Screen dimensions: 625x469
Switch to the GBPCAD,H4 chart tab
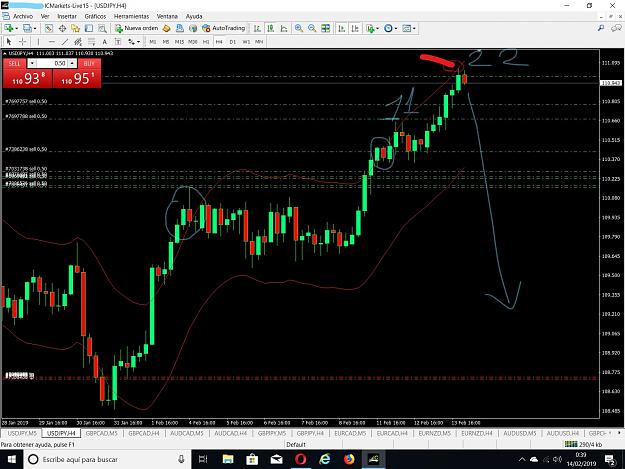point(144,433)
